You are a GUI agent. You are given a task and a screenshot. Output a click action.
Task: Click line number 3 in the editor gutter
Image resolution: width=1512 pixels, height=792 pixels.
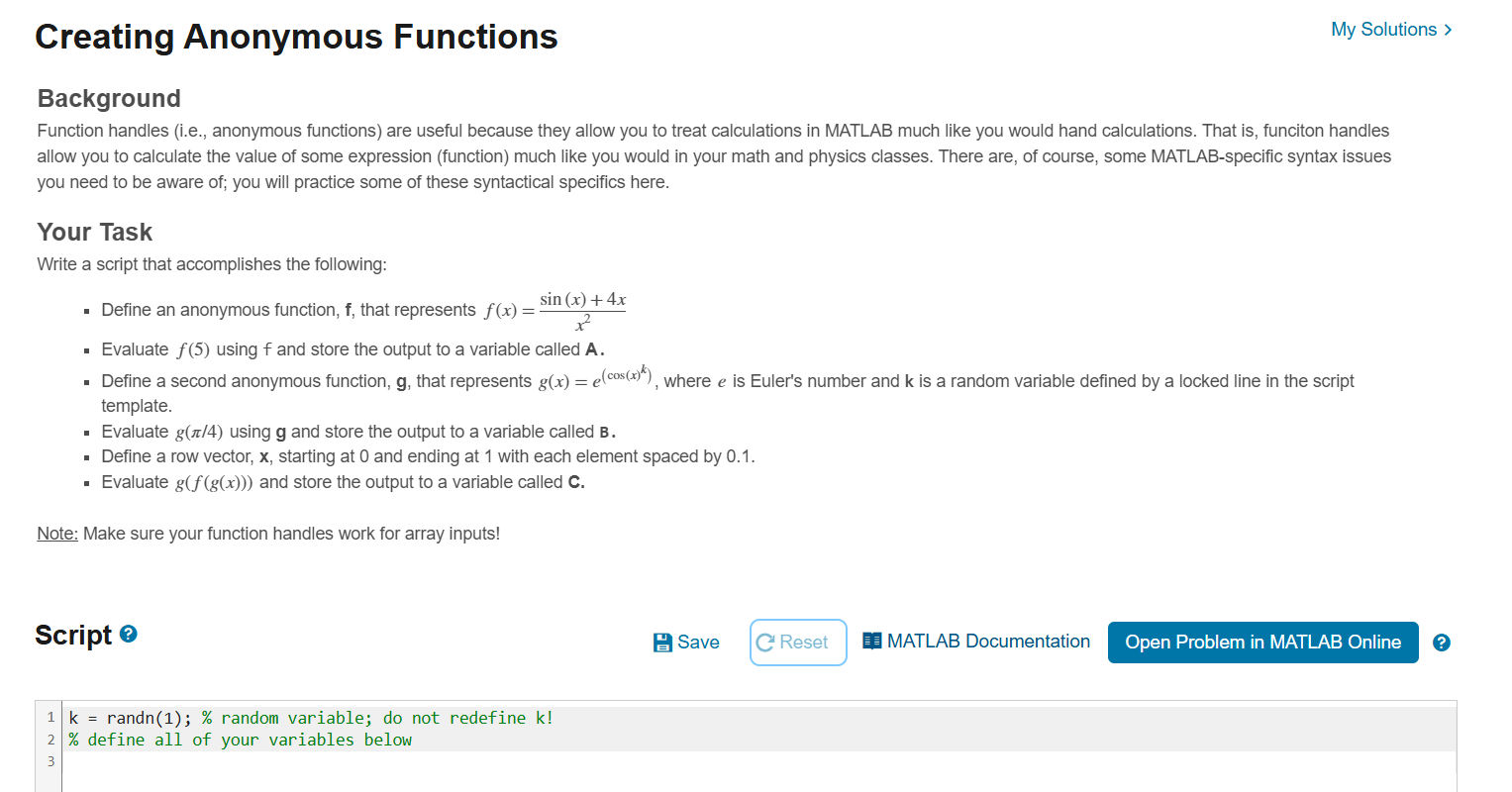(x=50, y=760)
